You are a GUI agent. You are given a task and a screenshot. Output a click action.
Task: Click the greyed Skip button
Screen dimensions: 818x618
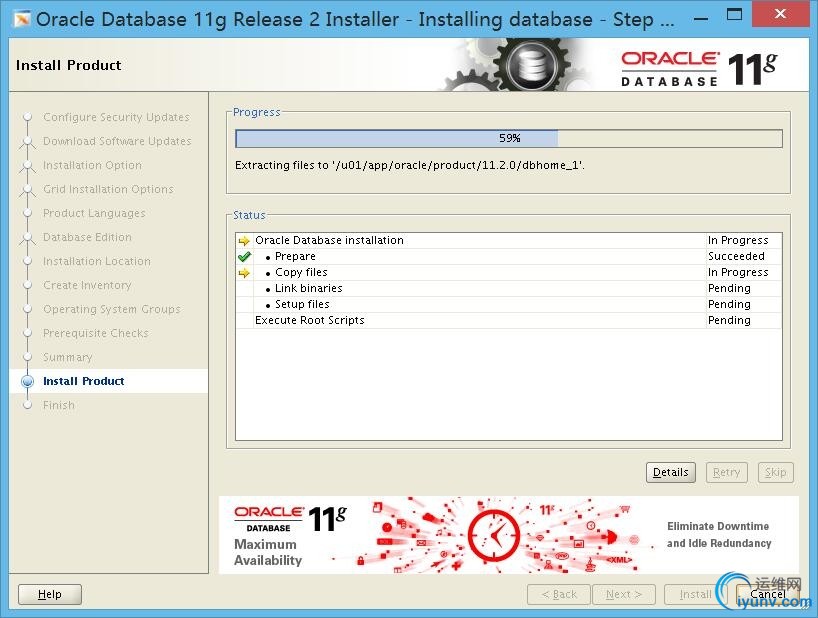tap(775, 472)
